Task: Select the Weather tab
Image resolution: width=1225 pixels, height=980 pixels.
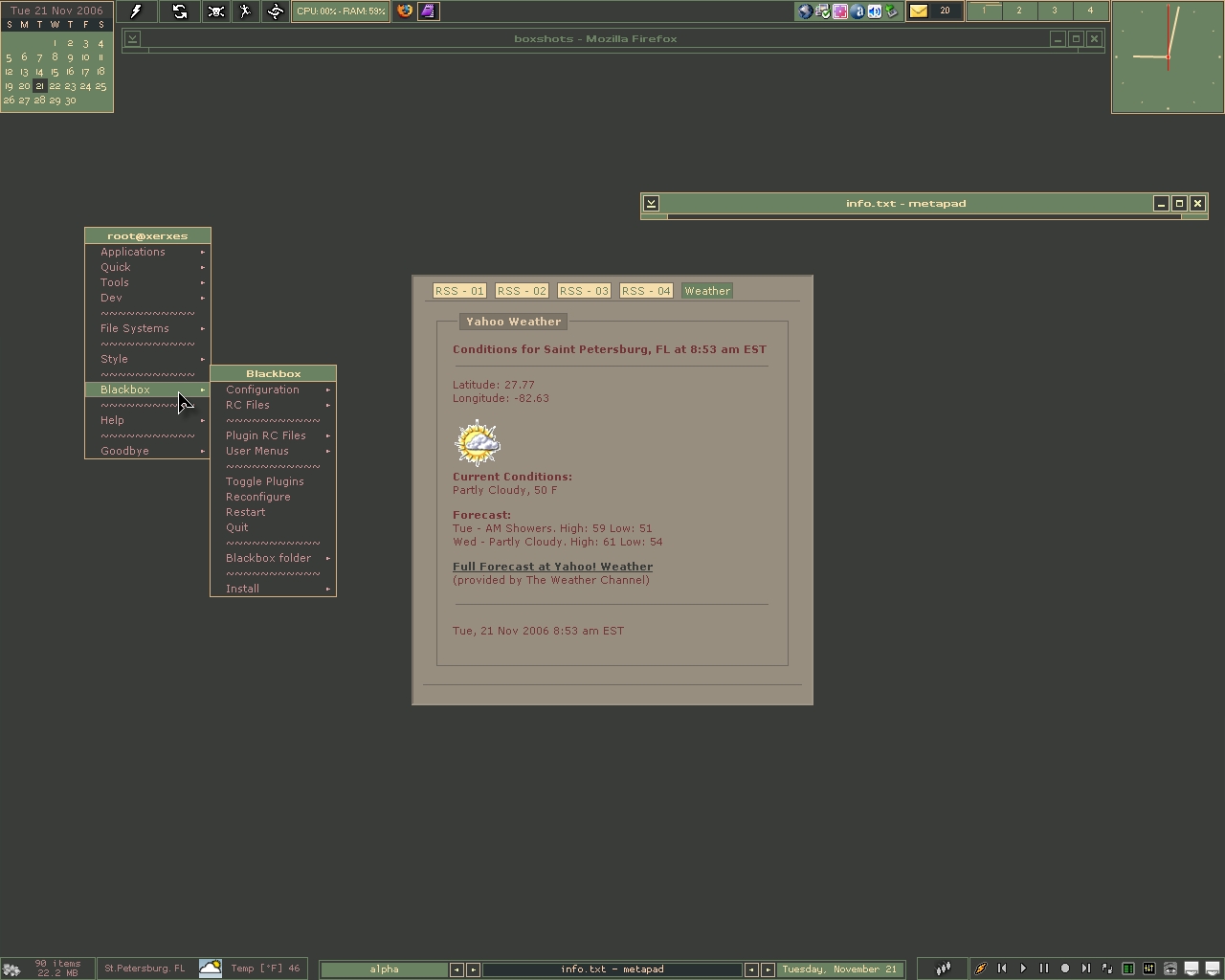Action: (x=707, y=291)
